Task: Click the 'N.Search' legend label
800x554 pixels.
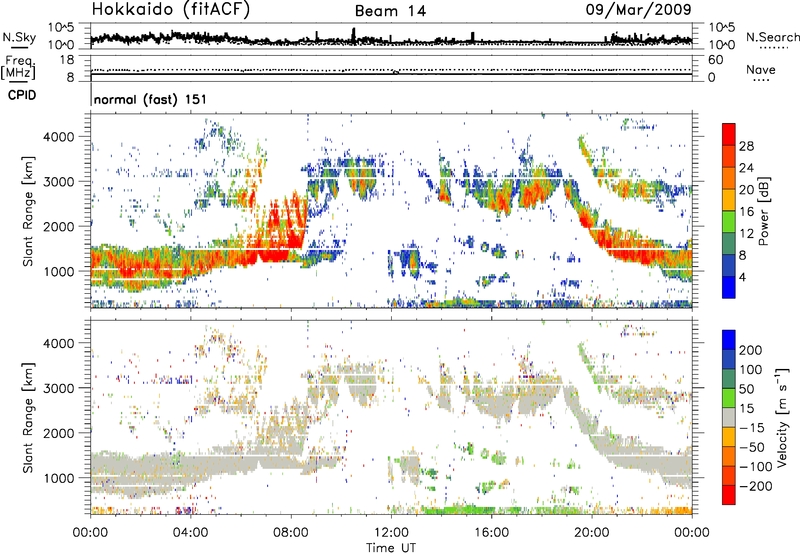Action: click(773, 37)
